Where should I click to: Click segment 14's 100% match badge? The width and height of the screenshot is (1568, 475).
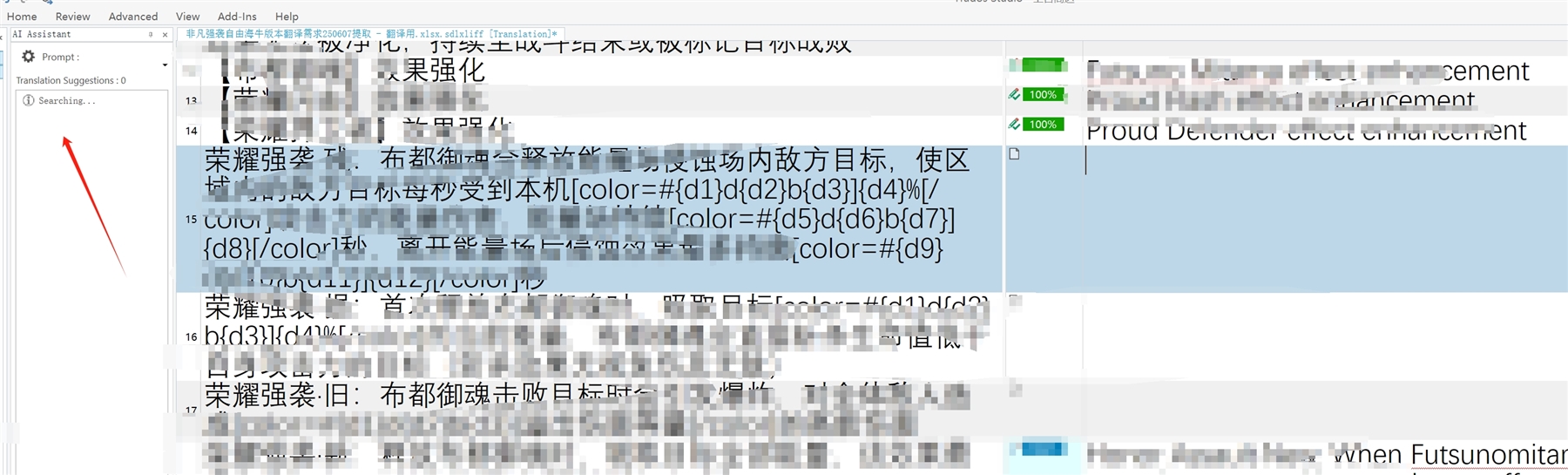[x=1043, y=124]
